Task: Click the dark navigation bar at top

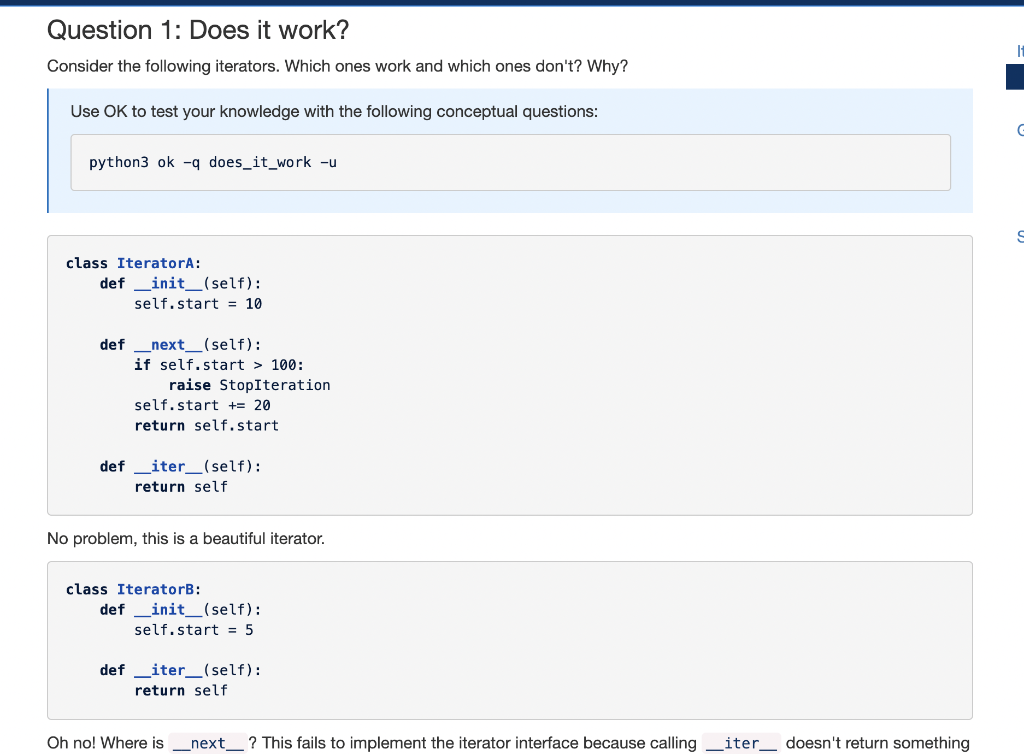Action: [512, 5]
